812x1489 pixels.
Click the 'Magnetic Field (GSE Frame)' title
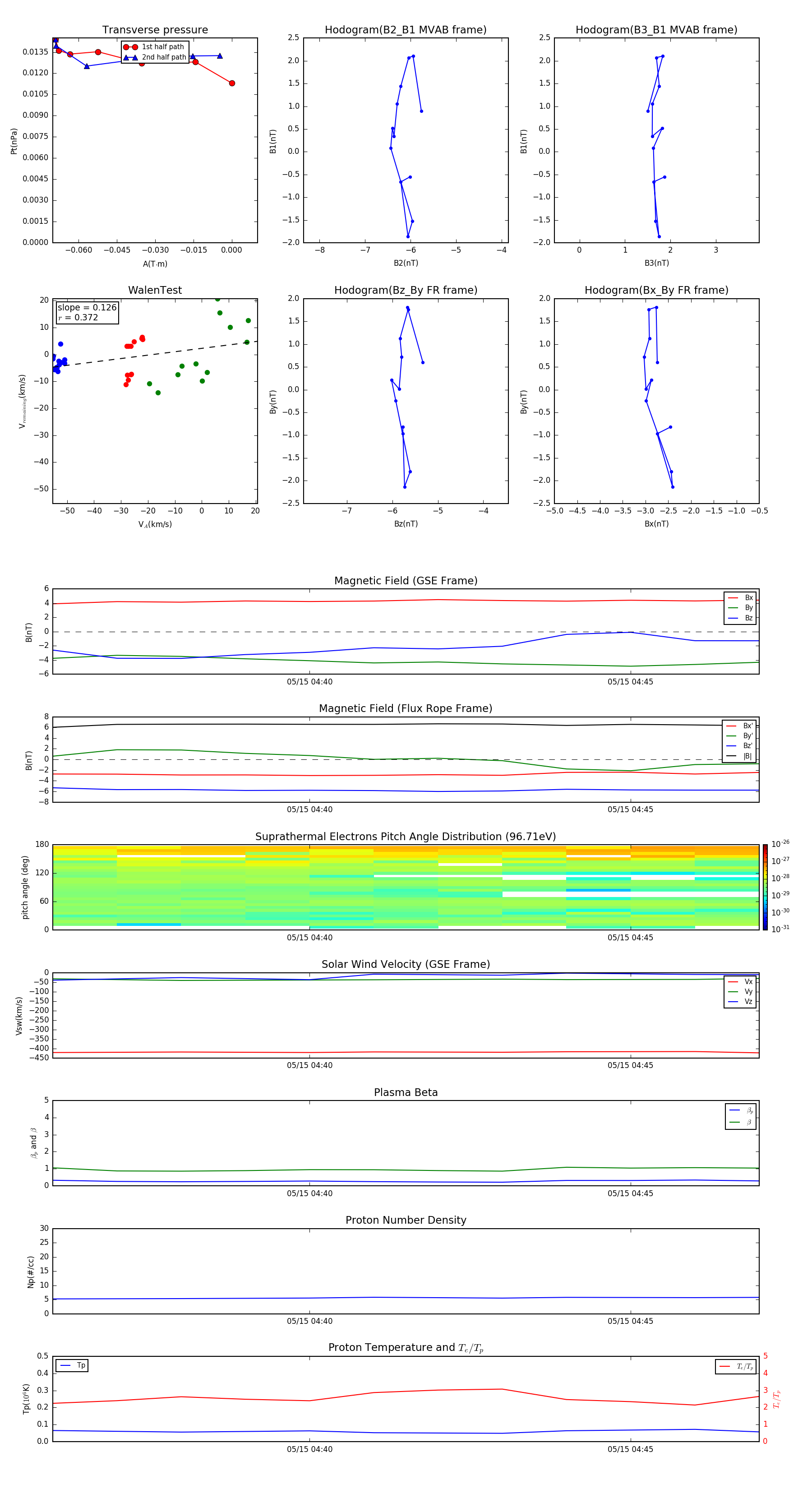pos(406,580)
